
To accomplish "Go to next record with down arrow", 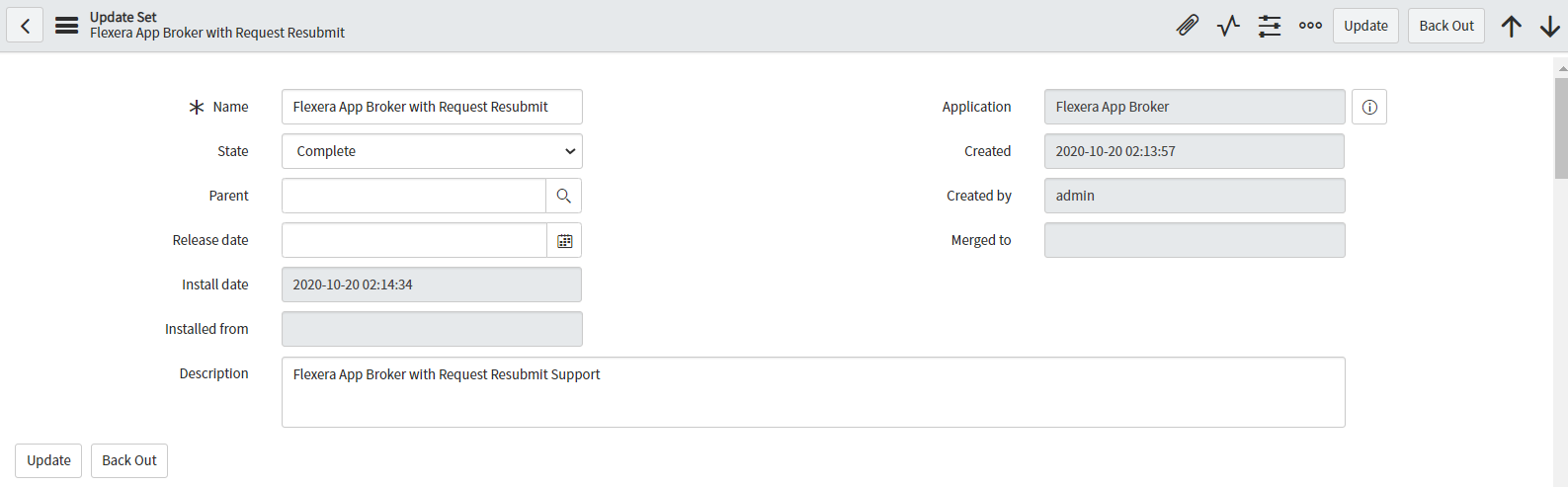I will tap(1549, 26).
